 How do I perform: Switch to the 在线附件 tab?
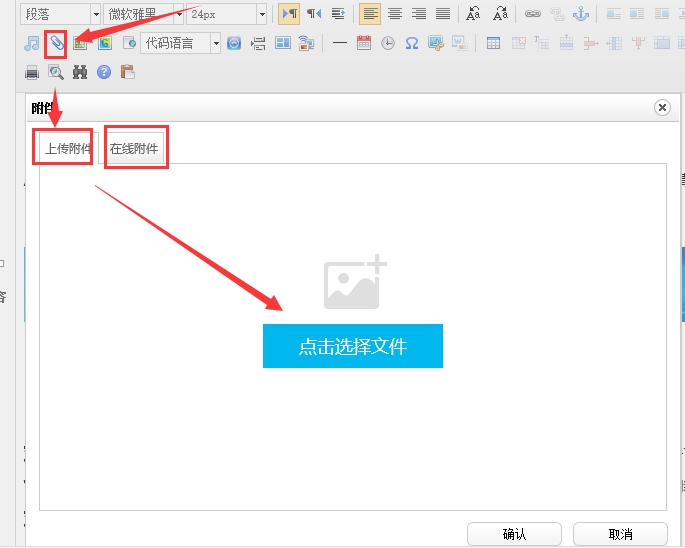pos(134,148)
